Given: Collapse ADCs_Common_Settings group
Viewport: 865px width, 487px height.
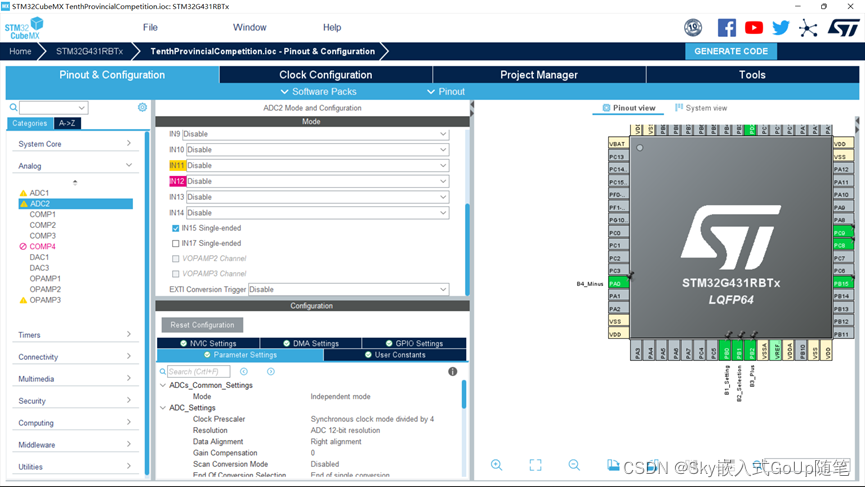Looking at the screenshot, I should pos(163,385).
